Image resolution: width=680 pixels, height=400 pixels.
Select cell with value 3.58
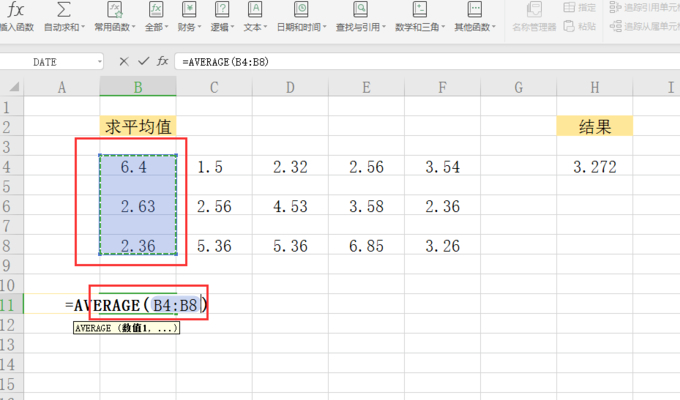pyautogui.click(x=366, y=206)
